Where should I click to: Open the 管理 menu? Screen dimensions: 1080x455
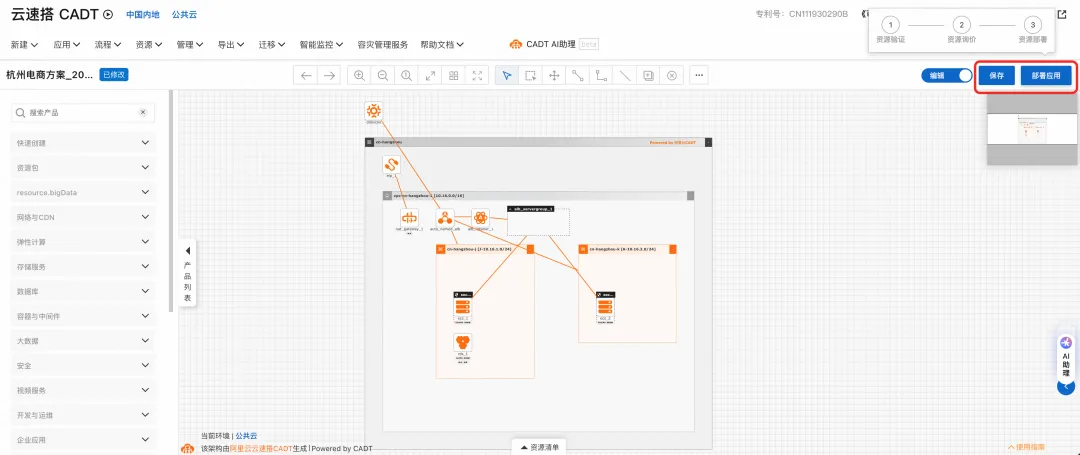click(x=190, y=45)
